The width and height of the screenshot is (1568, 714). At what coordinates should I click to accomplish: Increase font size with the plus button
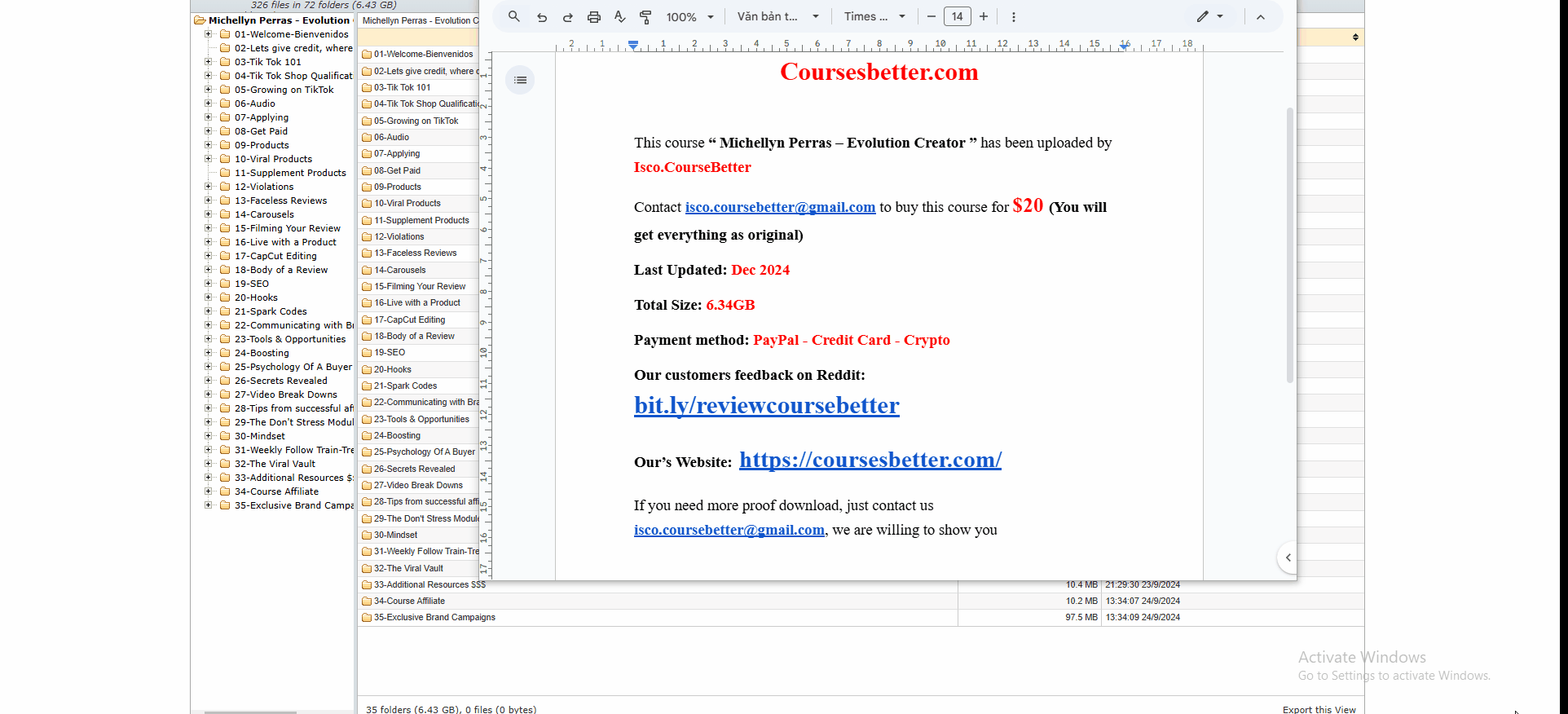[984, 17]
